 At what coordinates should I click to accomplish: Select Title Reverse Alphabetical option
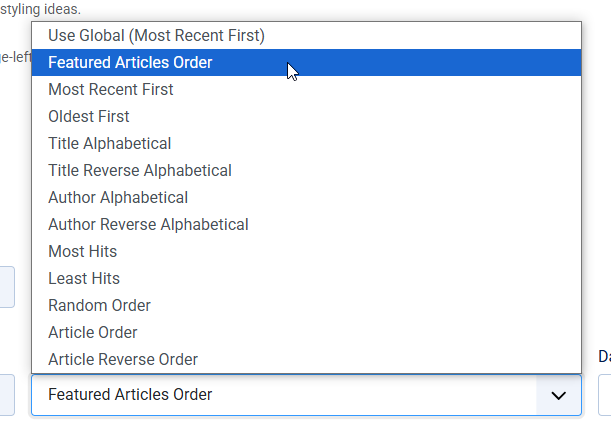coord(139,170)
